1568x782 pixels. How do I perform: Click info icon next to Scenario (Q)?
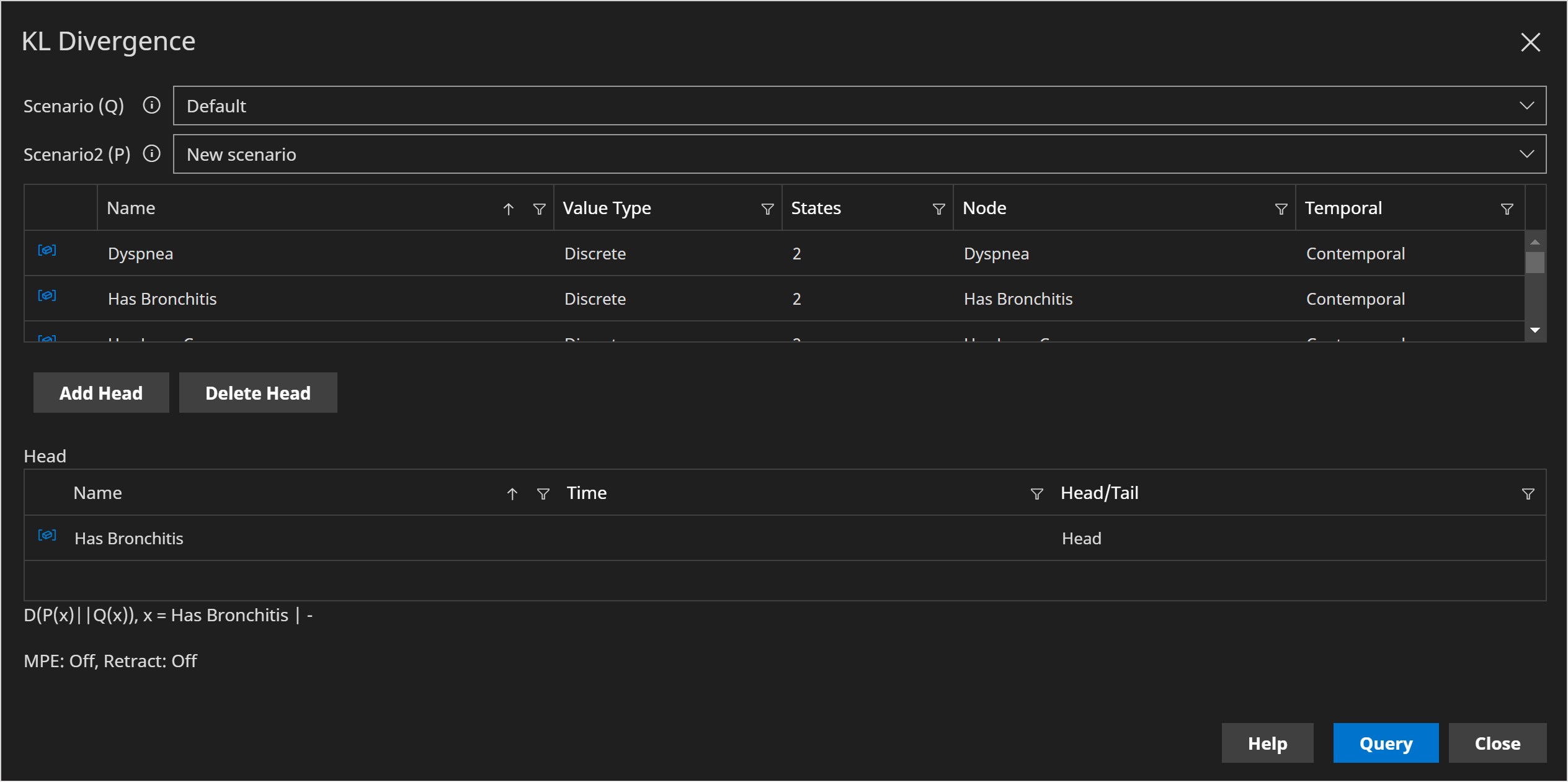coord(151,106)
